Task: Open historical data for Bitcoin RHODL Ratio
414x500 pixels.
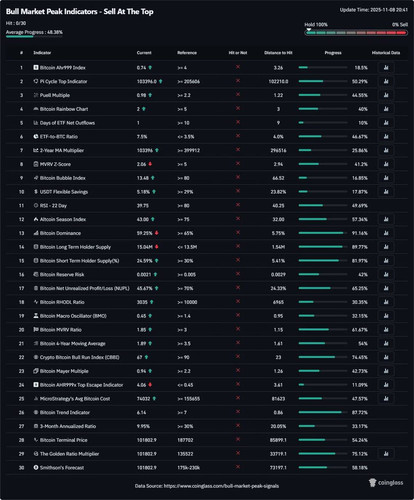Action: (386, 302)
